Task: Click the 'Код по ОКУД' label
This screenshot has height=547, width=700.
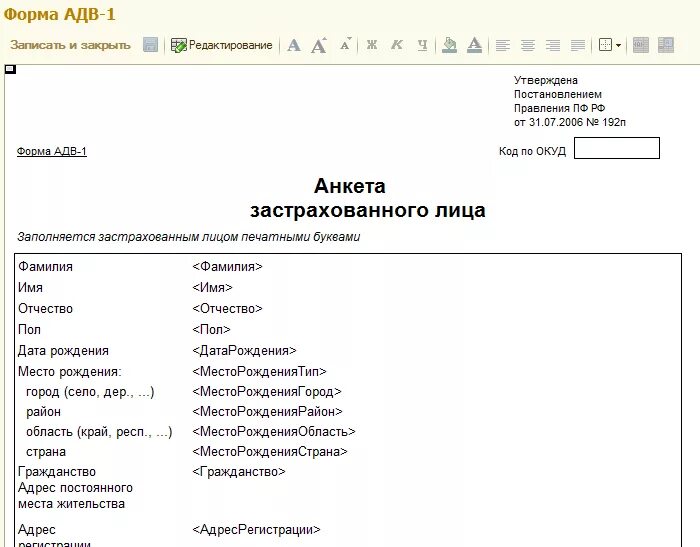Action: 532,151
